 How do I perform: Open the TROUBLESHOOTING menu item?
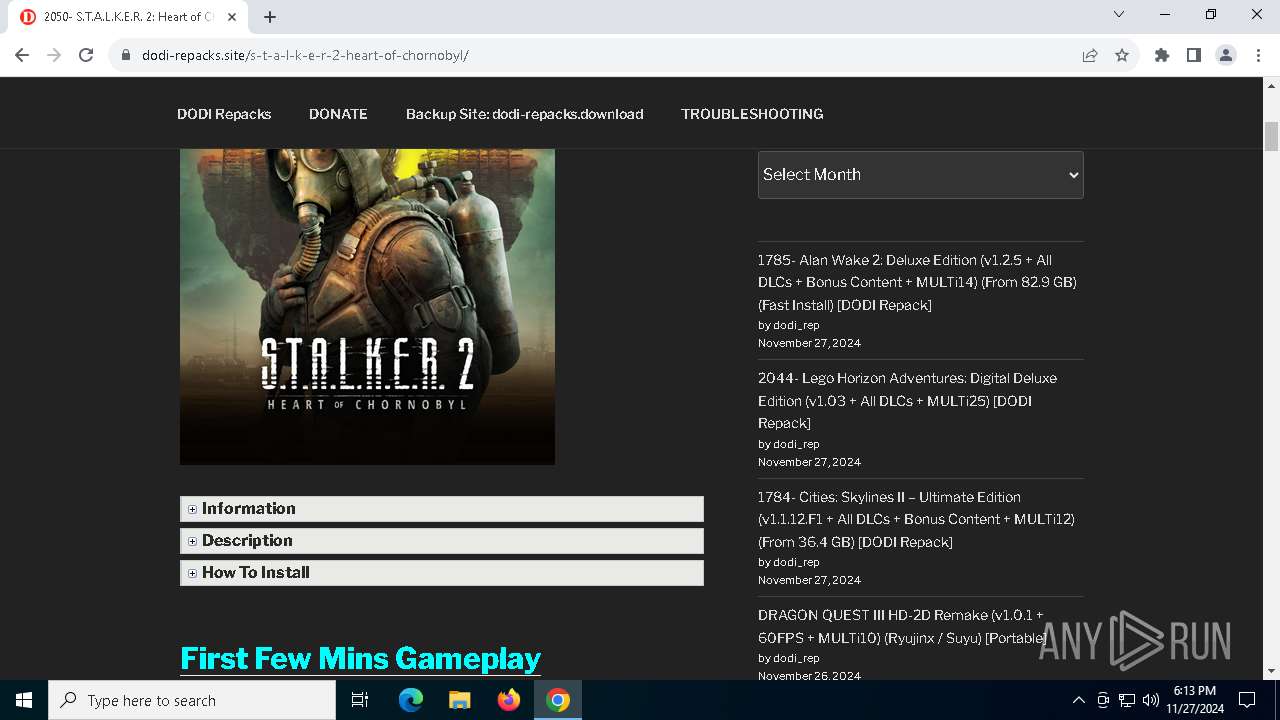752,114
